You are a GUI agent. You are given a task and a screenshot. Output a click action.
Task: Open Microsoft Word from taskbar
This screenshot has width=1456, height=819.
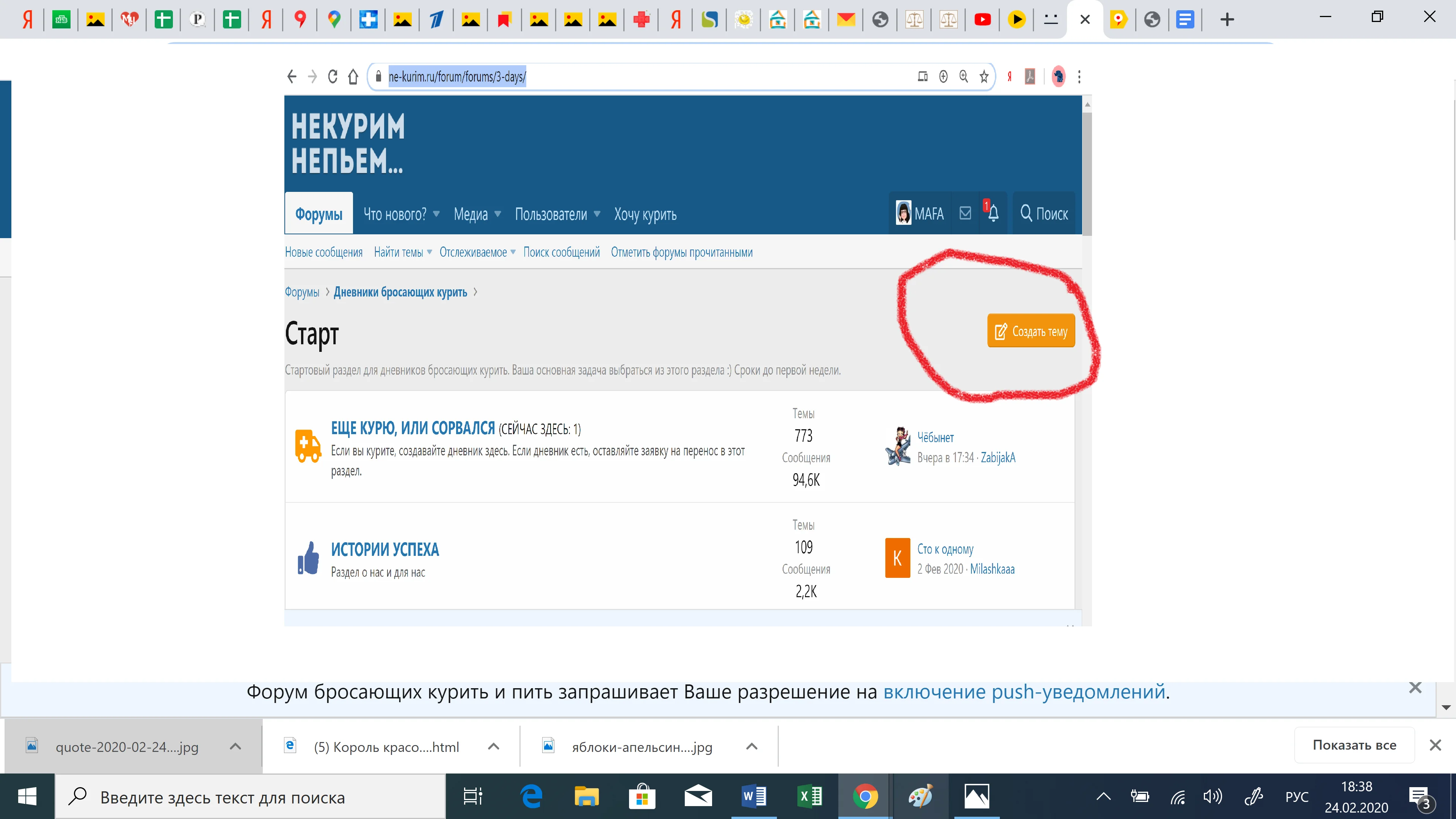pyautogui.click(x=753, y=797)
